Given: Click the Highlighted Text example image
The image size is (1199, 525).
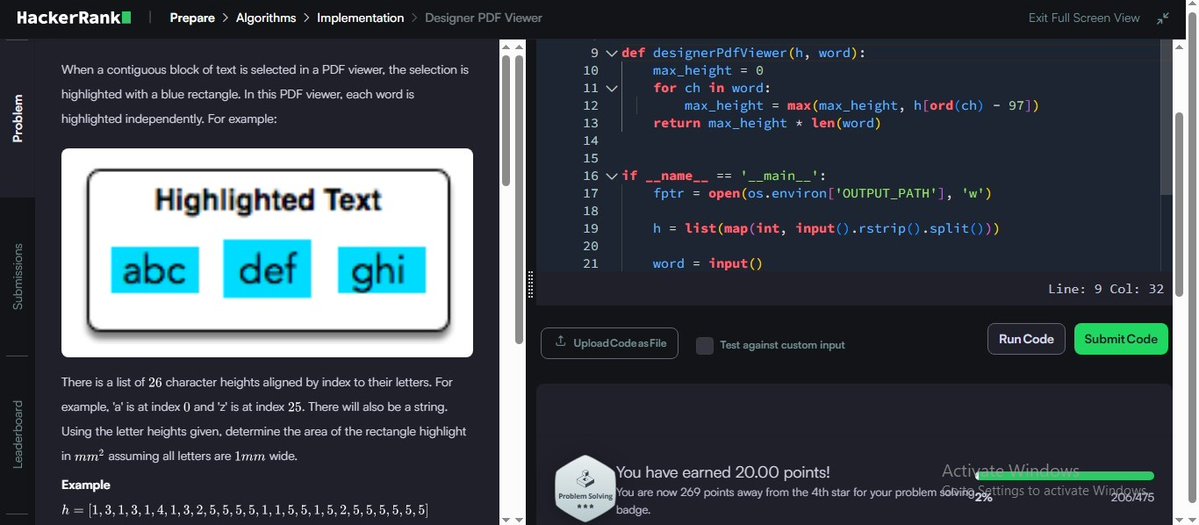Looking at the screenshot, I should [267, 252].
